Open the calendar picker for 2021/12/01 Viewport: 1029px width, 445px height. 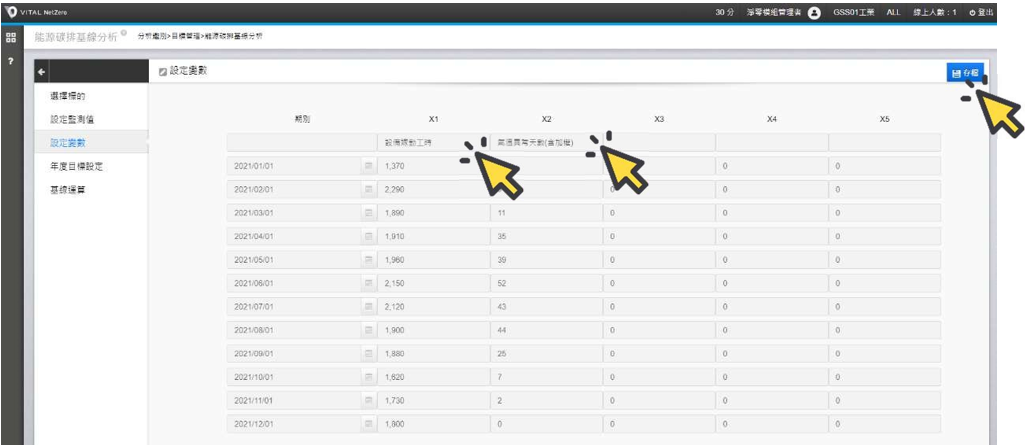(367, 425)
